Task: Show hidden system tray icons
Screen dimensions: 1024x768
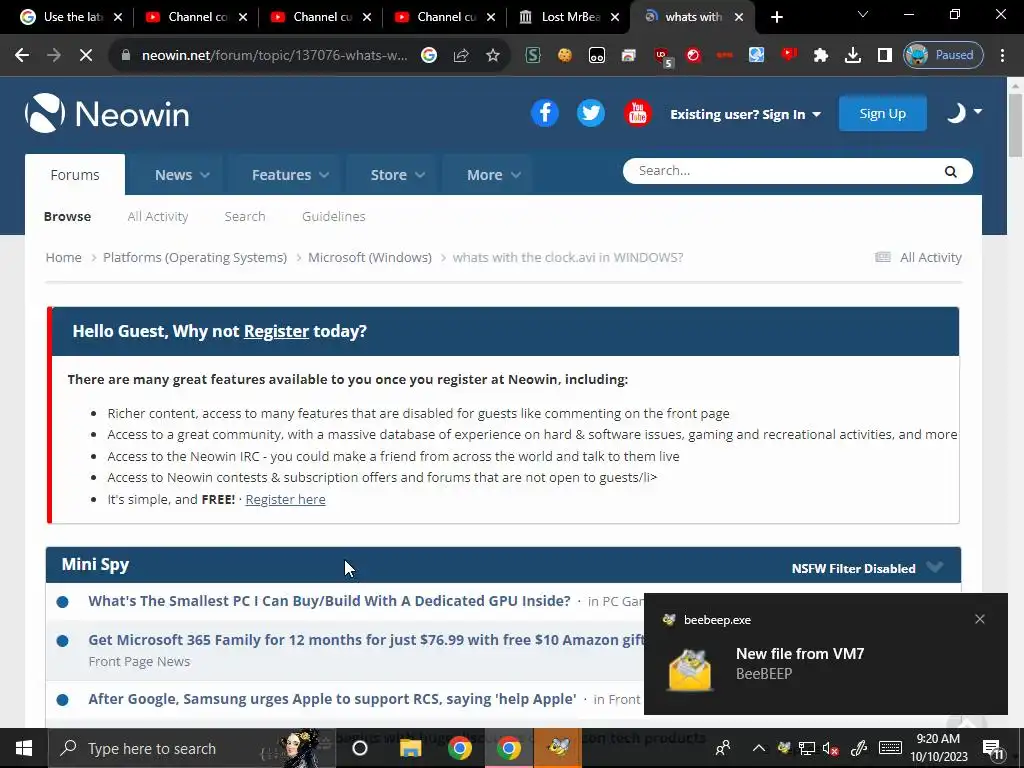Action: [758, 748]
